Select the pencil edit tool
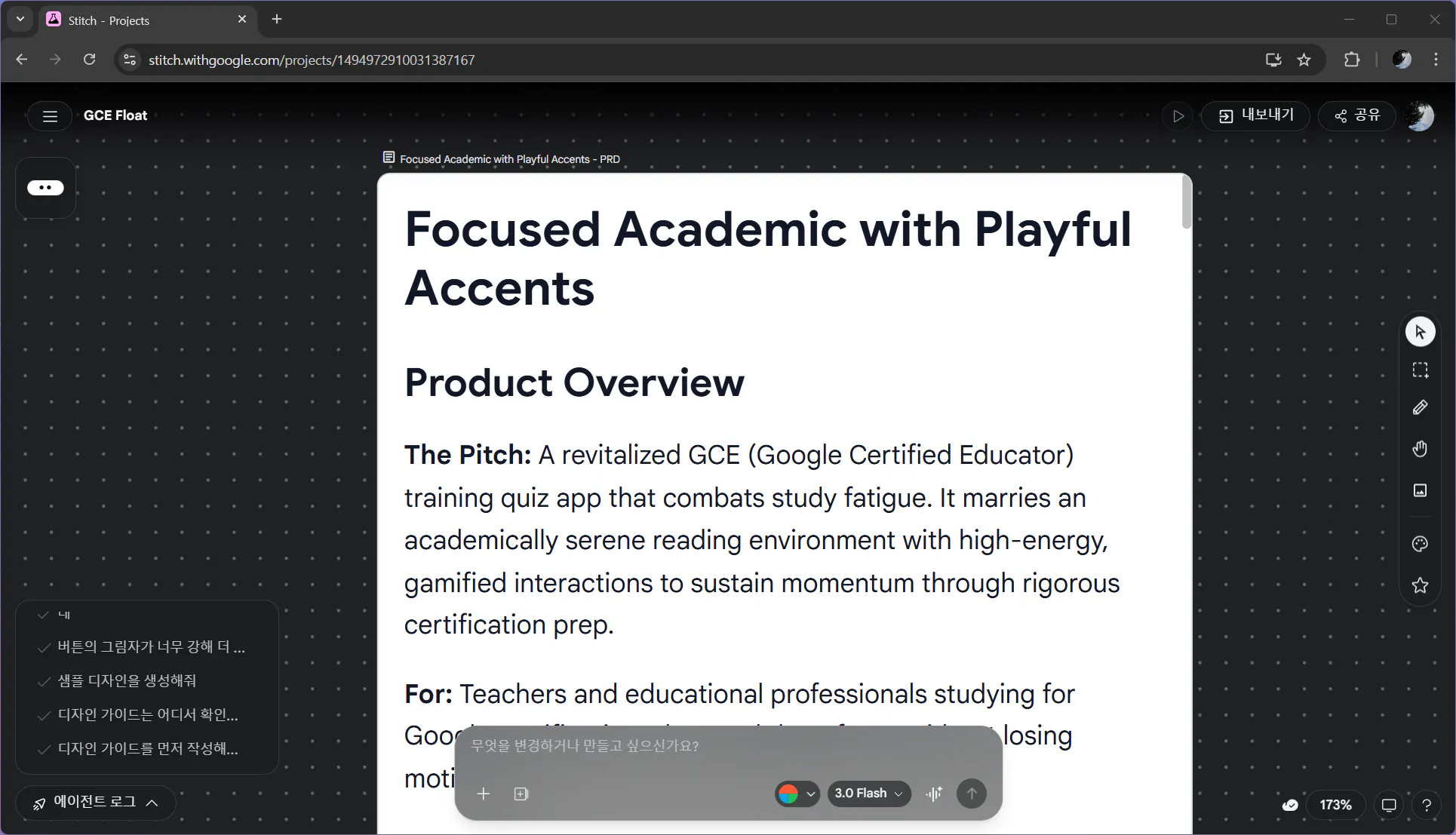Image resolution: width=1456 pixels, height=835 pixels. pos(1420,407)
